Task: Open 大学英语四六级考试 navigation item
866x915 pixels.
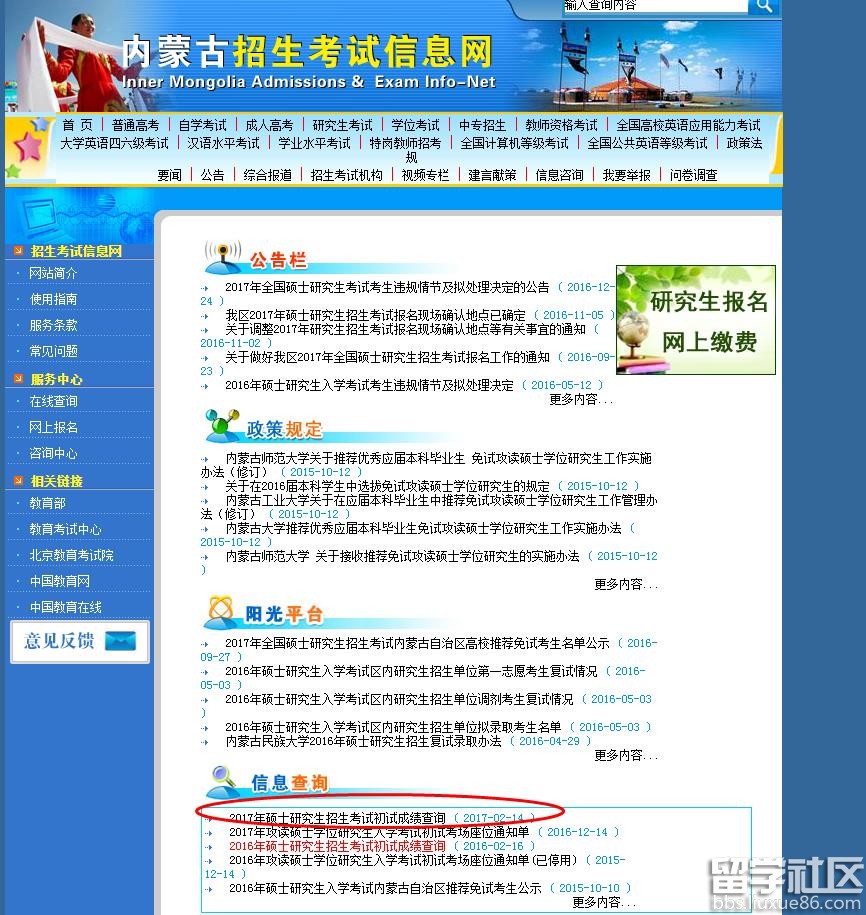Action: tap(114, 143)
